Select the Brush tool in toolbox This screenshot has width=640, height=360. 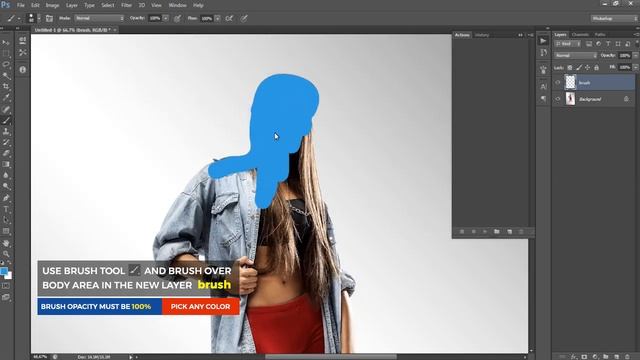tap(6, 120)
